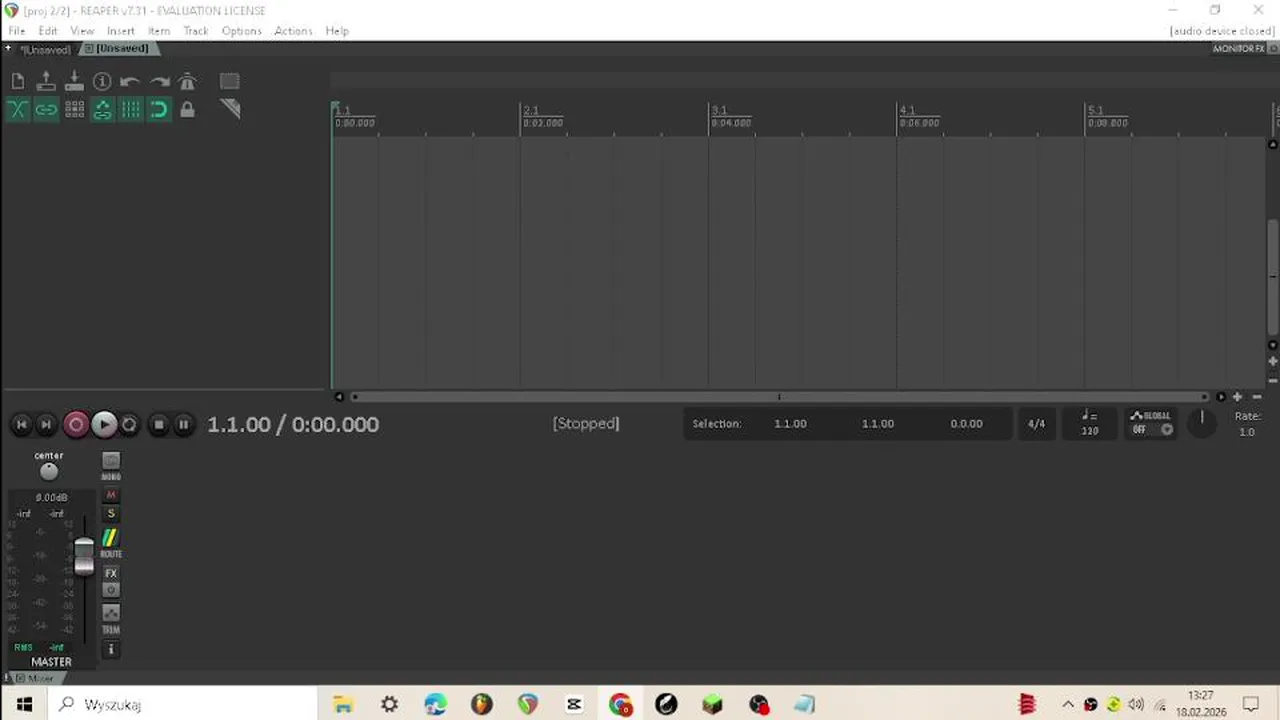Toggle grid lines in the toolbar
The width and height of the screenshot is (1280, 720).
click(x=131, y=110)
